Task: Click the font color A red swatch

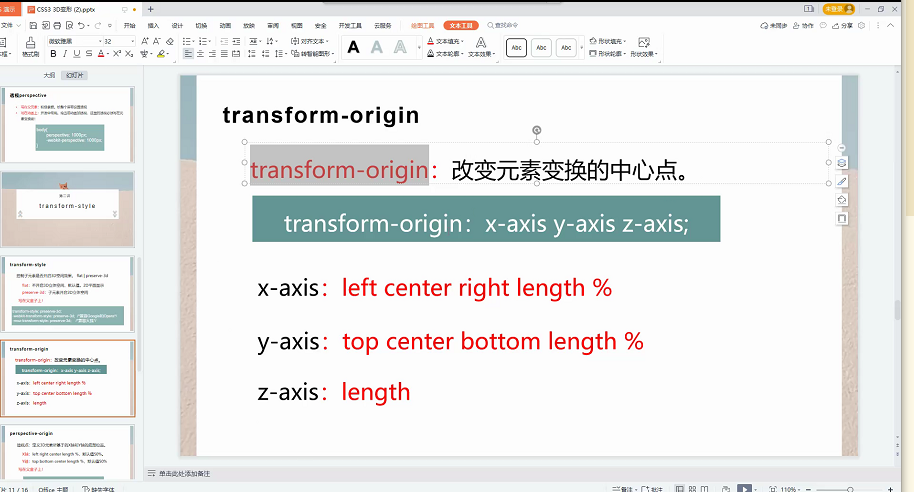Action: pos(101,54)
